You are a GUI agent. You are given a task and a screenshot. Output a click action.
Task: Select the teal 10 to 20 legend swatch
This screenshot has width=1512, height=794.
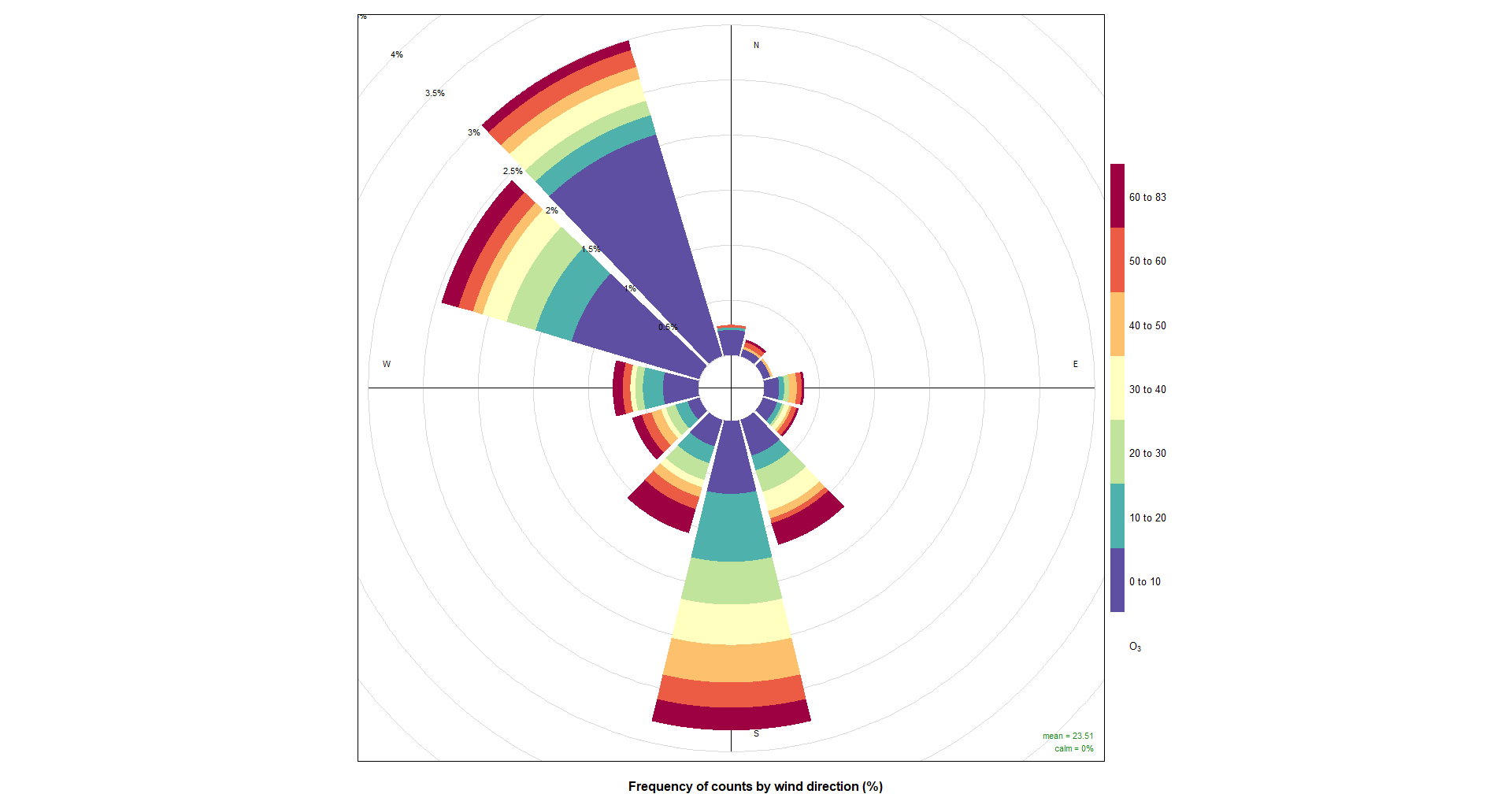pyautogui.click(x=1117, y=517)
